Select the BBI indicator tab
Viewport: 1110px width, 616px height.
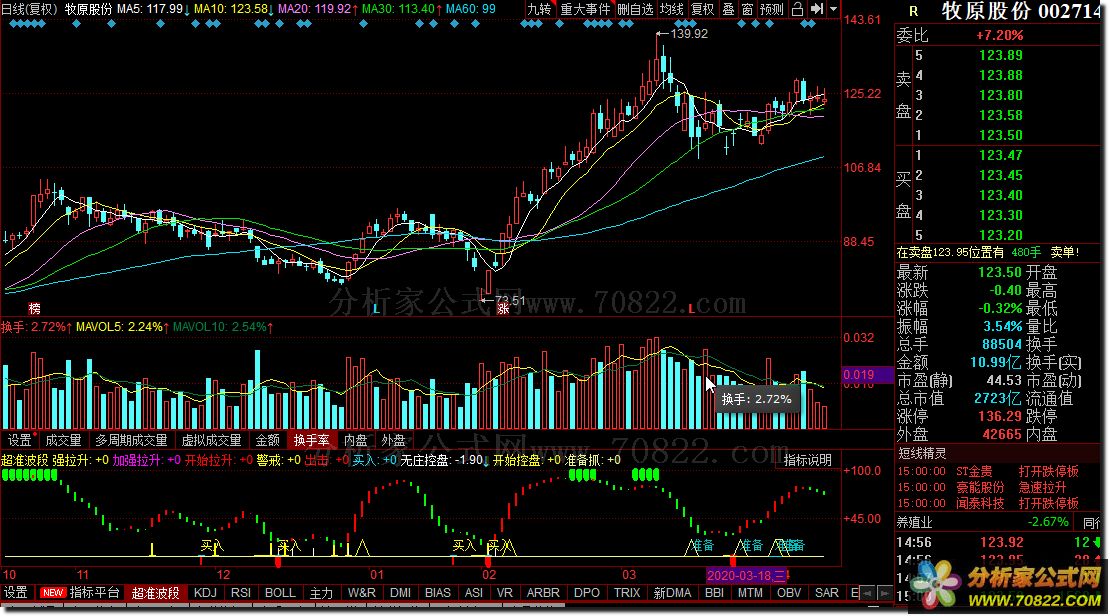[714, 593]
